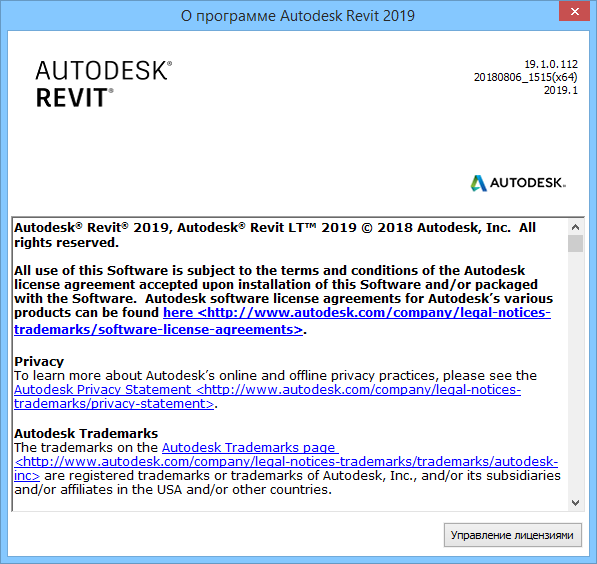Click the dialog title О программе Autodesk Revit 2019
The image size is (597, 564).
click(298, 16)
